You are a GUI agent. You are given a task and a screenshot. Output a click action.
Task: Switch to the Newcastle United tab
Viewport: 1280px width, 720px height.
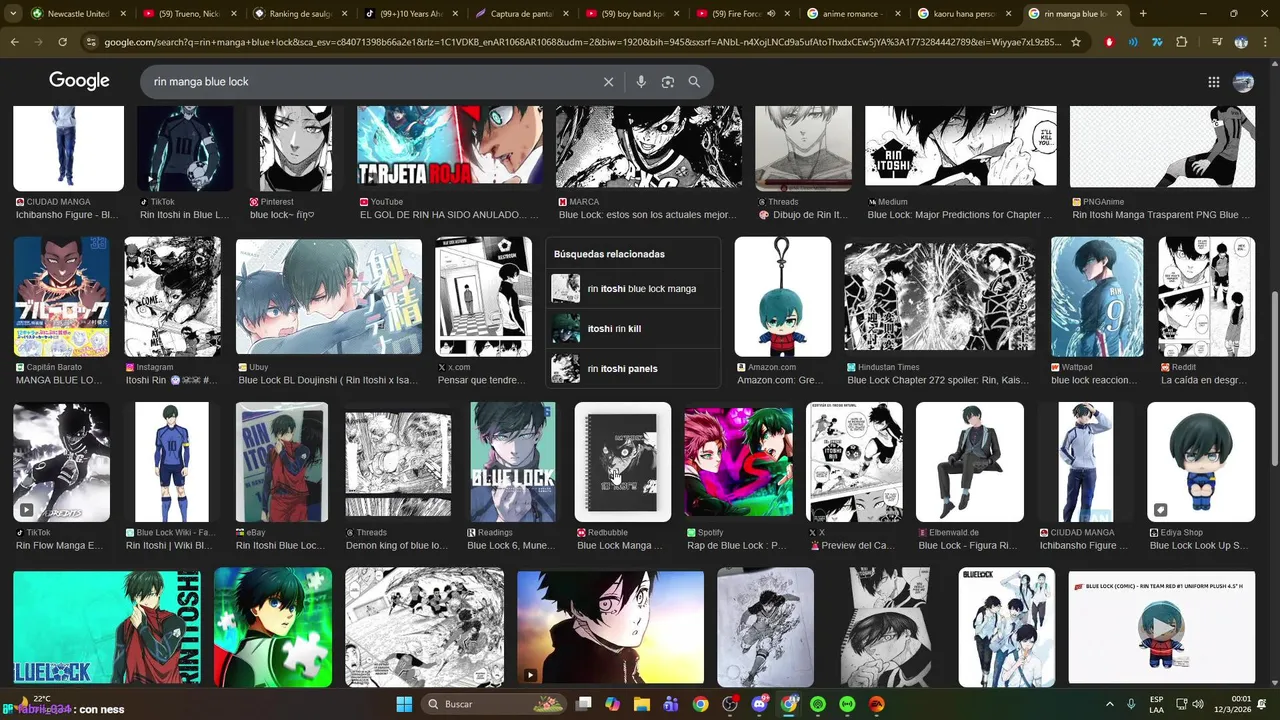pos(79,14)
